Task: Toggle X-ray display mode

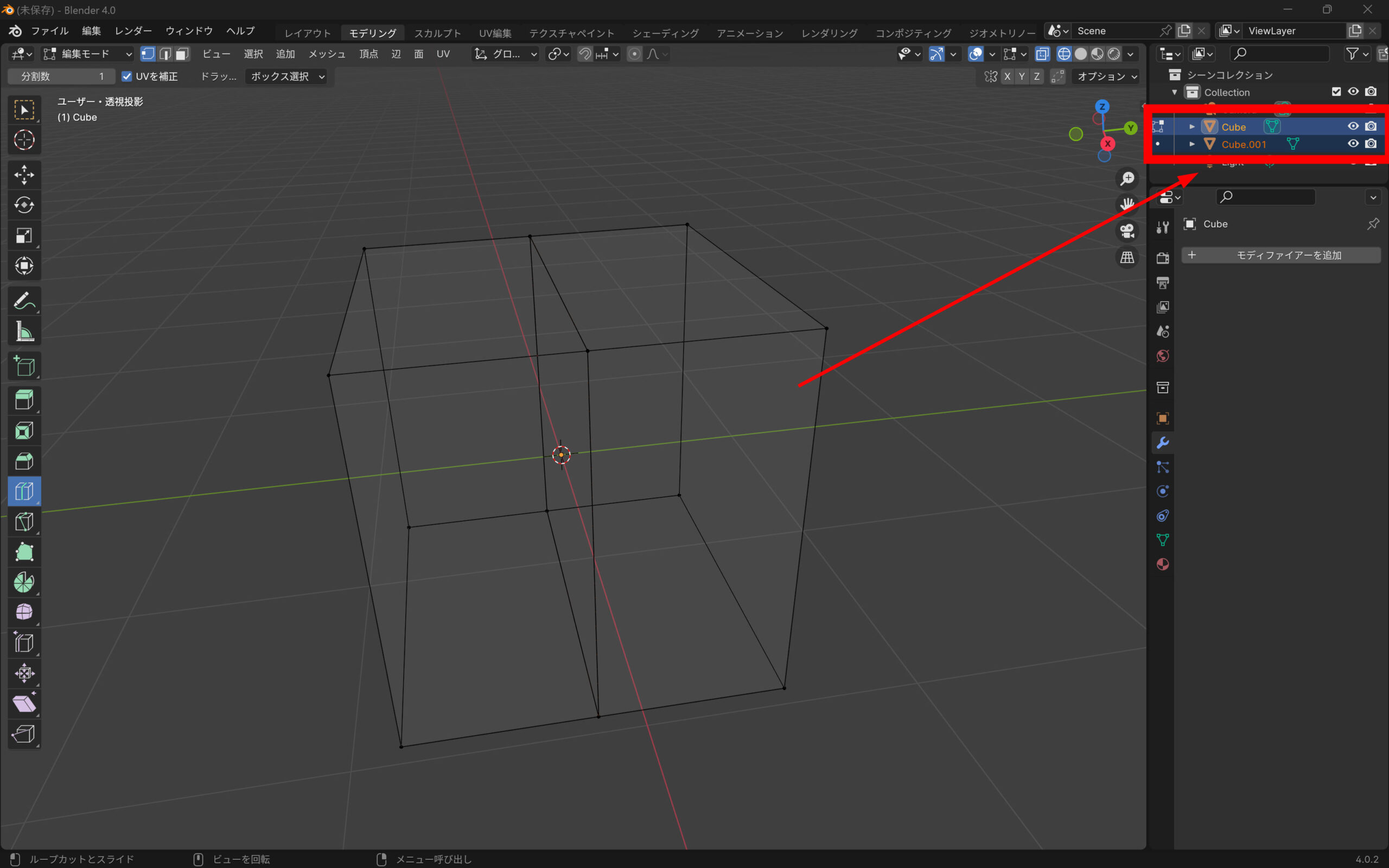Action: [1042, 54]
